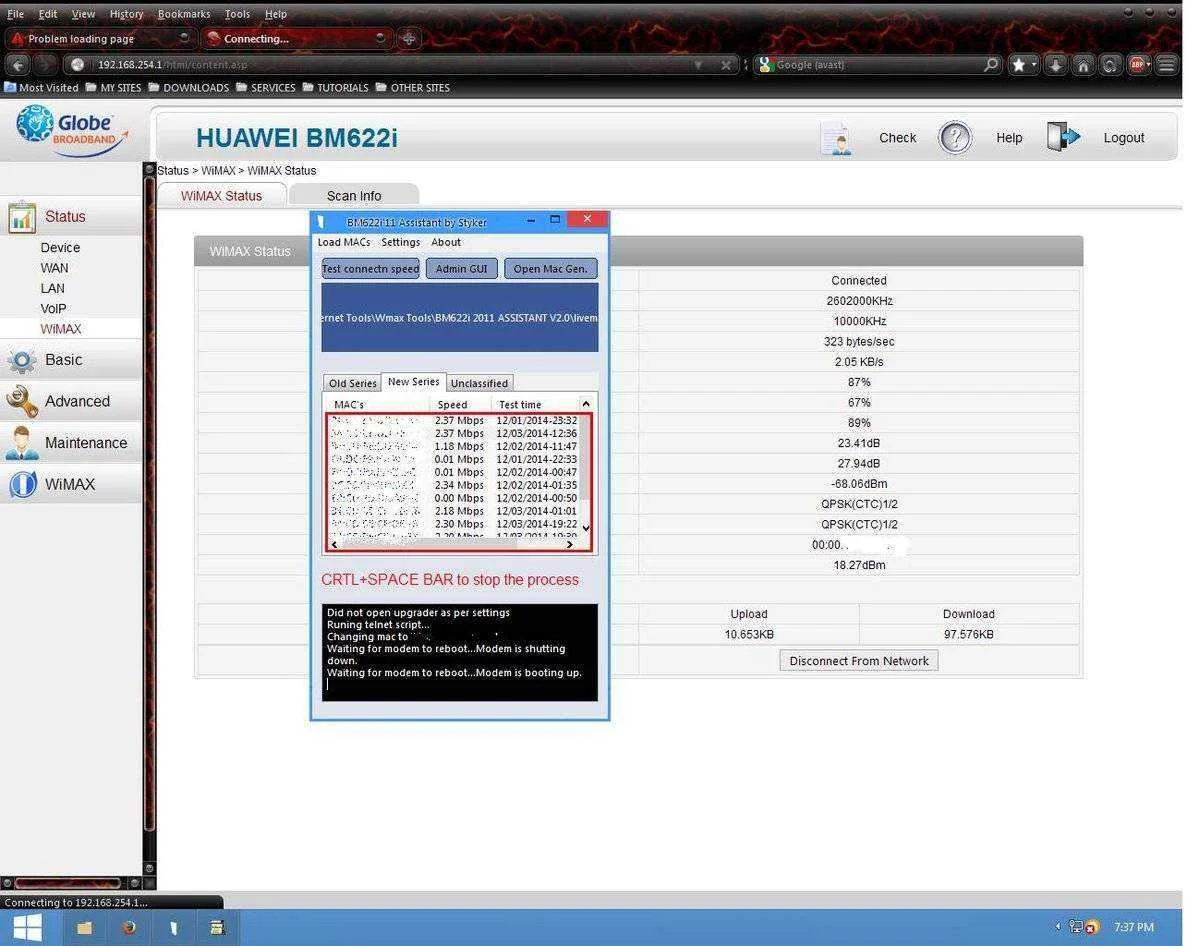Image resolution: width=1199 pixels, height=946 pixels.
Task: Open the VoIP page in sidebar
Action: pyautogui.click(x=54, y=309)
